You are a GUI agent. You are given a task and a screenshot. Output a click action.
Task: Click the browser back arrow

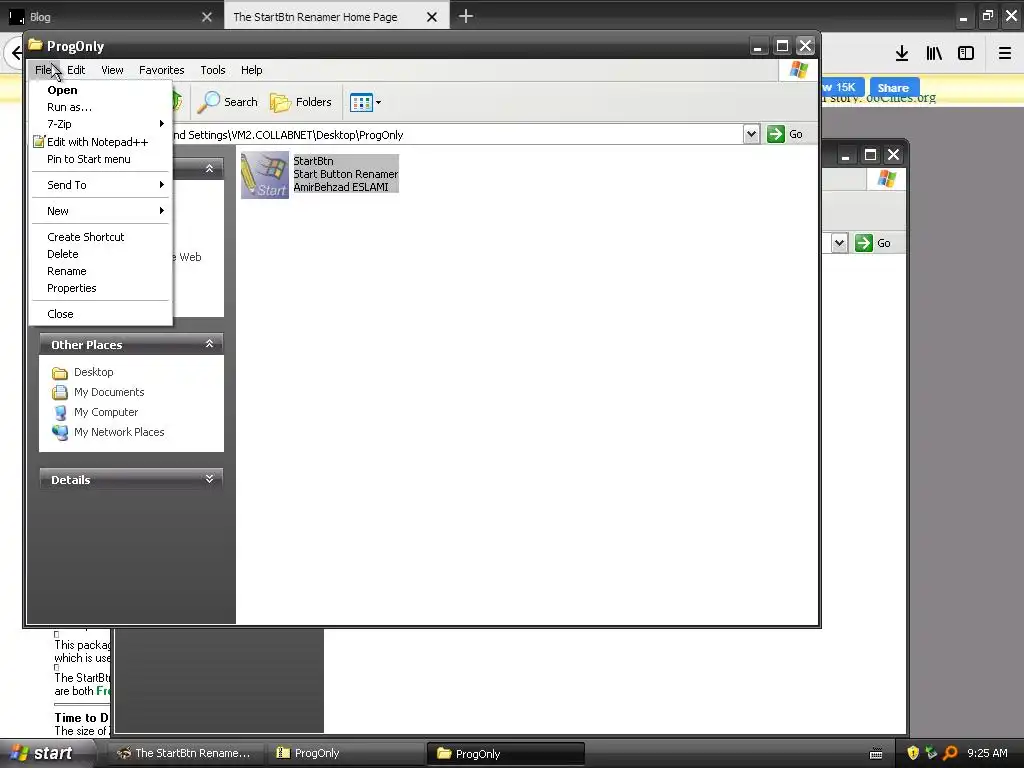[16, 54]
